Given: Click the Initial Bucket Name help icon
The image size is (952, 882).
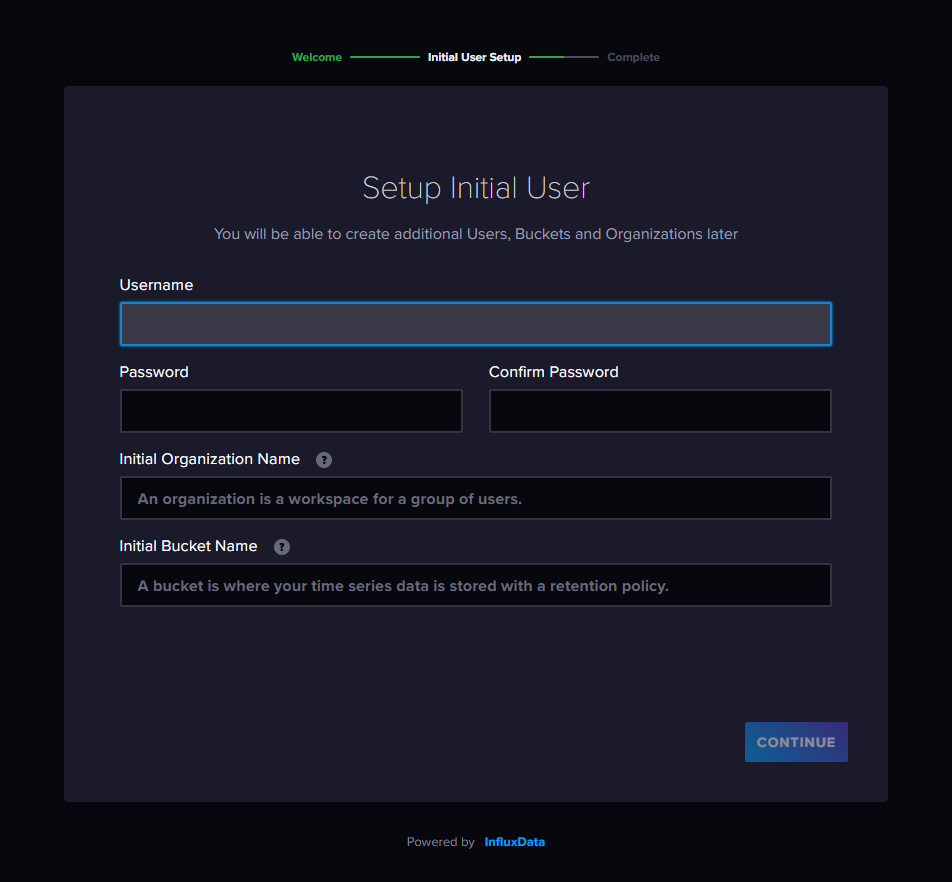Looking at the screenshot, I should pyautogui.click(x=282, y=547).
